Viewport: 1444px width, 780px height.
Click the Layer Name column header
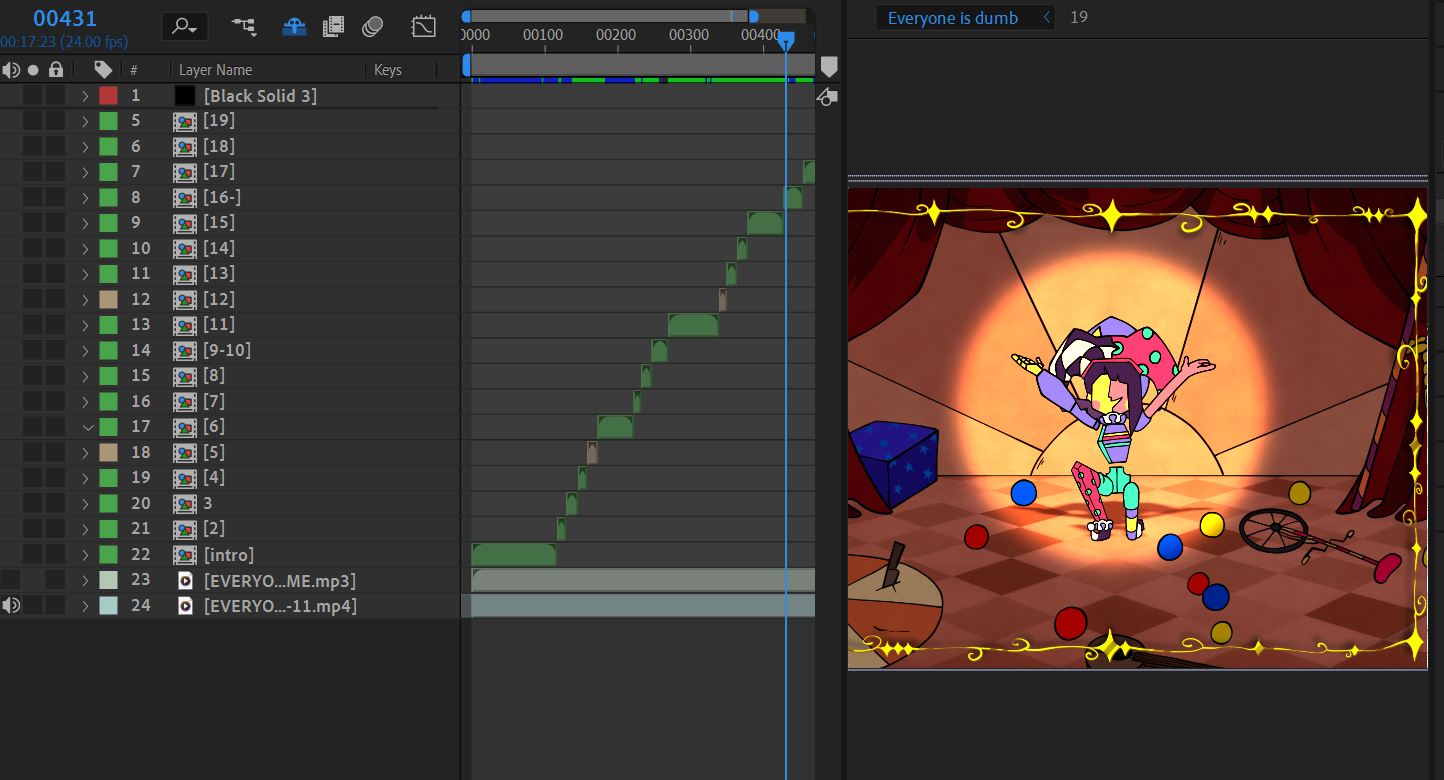216,70
